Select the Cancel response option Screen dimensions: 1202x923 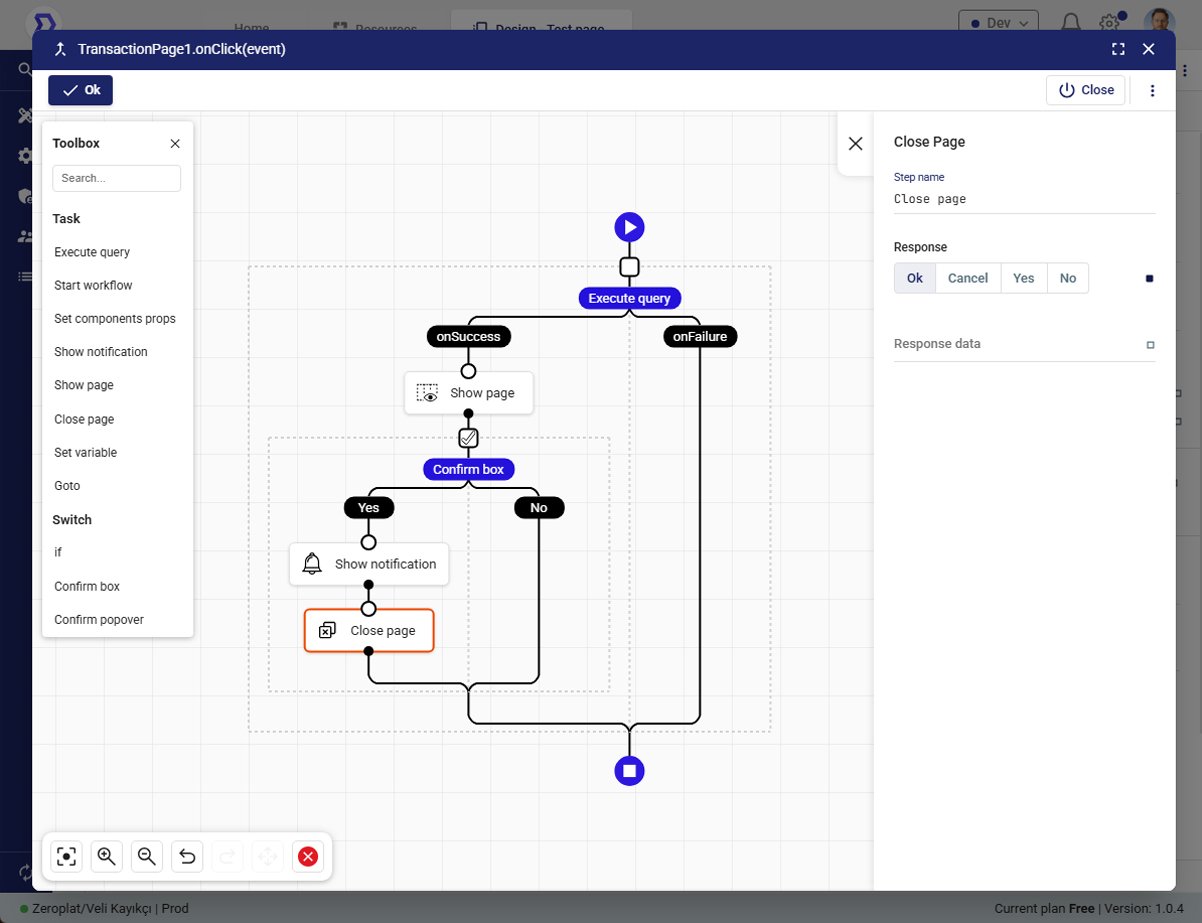click(x=967, y=278)
